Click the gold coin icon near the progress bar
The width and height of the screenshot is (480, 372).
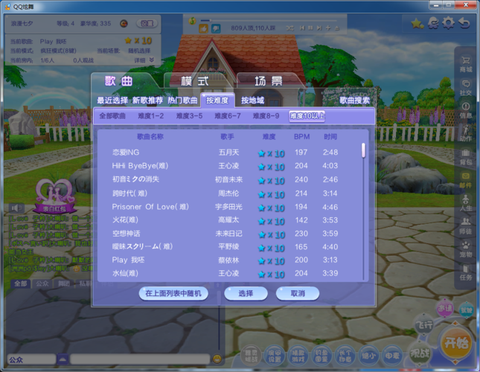pyautogui.click(x=192, y=21)
